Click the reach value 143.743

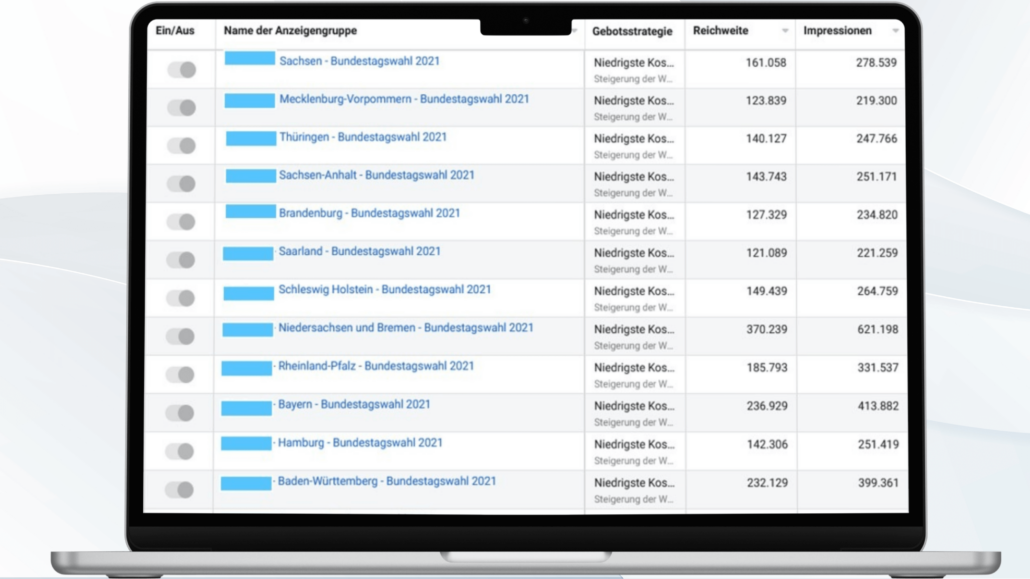point(766,177)
